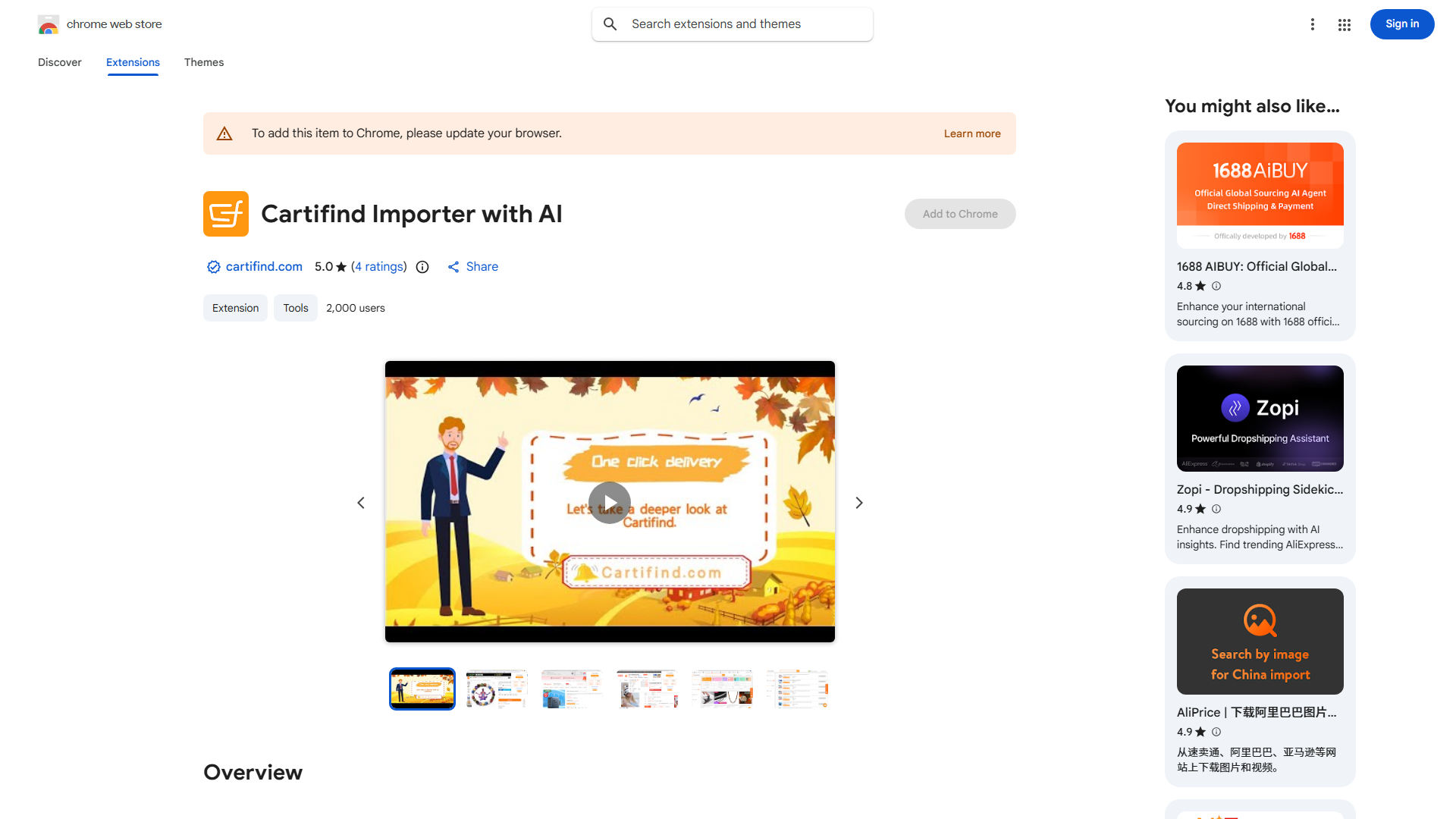Click the Cartifind orange extension icon
Image resolution: width=1456 pixels, height=819 pixels.
[226, 214]
